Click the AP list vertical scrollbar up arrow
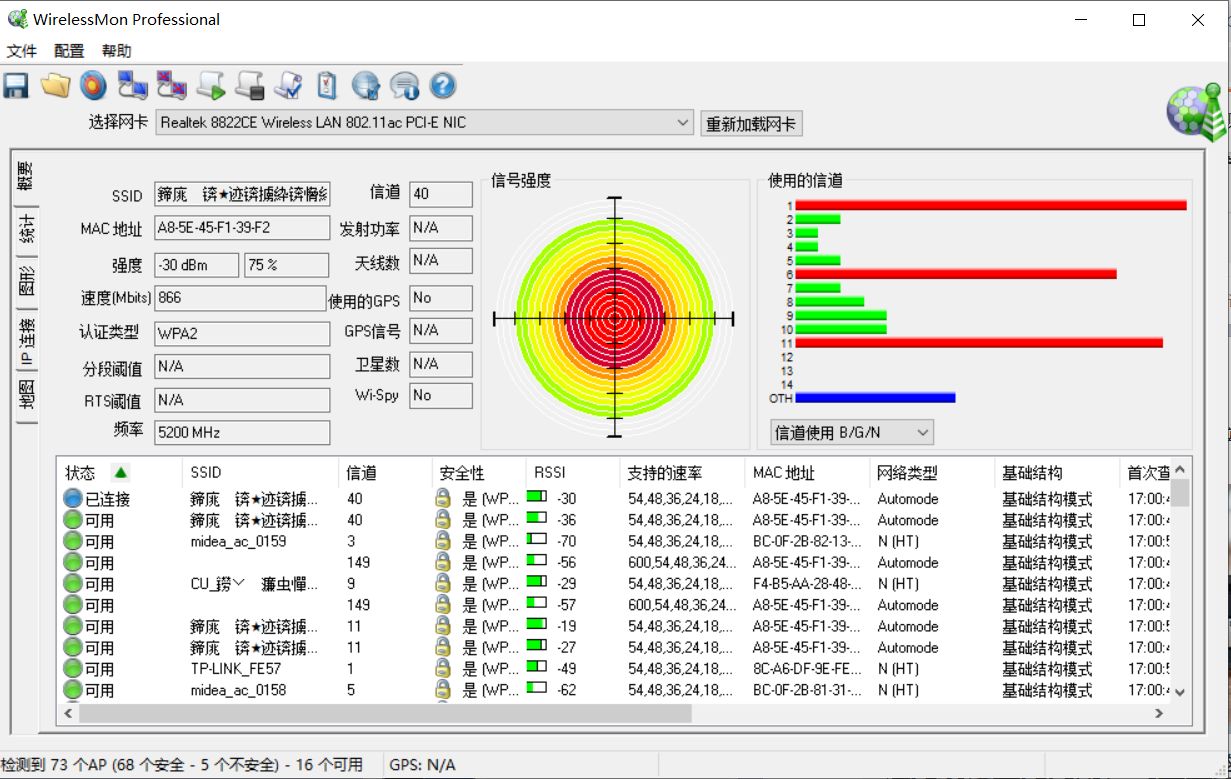Image resolution: width=1231 pixels, height=779 pixels. [x=1180, y=470]
